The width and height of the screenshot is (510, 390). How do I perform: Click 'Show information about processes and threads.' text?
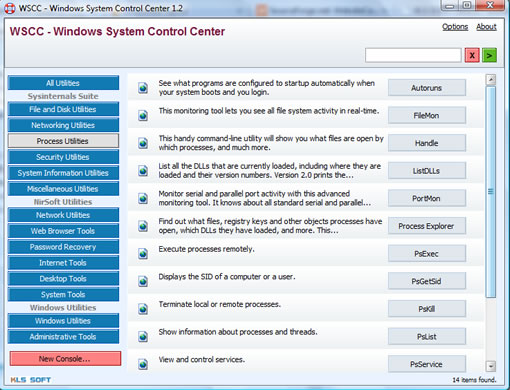[x=238, y=332]
